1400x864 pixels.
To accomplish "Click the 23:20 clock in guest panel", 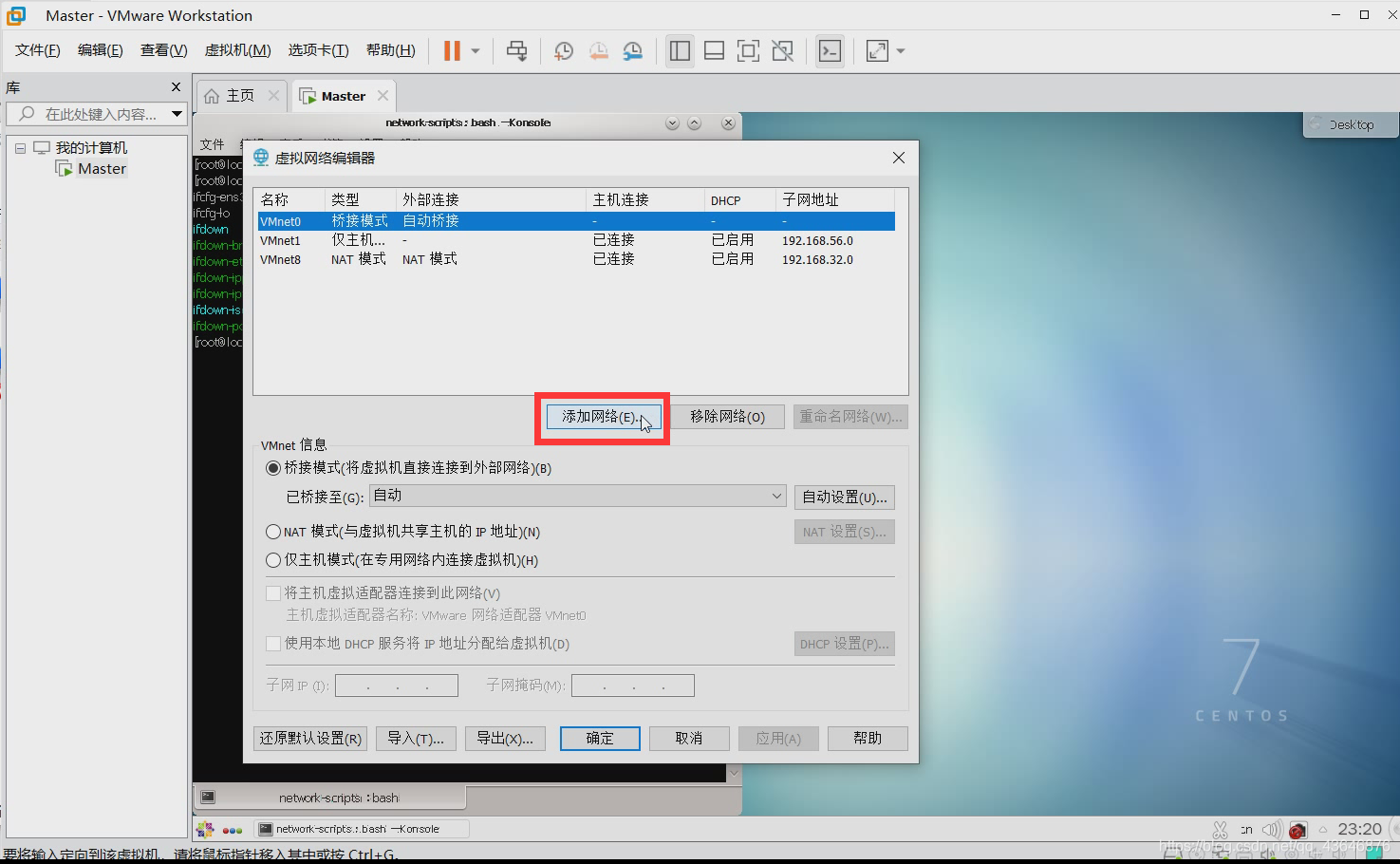I will pyautogui.click(x=1360, y=829).
